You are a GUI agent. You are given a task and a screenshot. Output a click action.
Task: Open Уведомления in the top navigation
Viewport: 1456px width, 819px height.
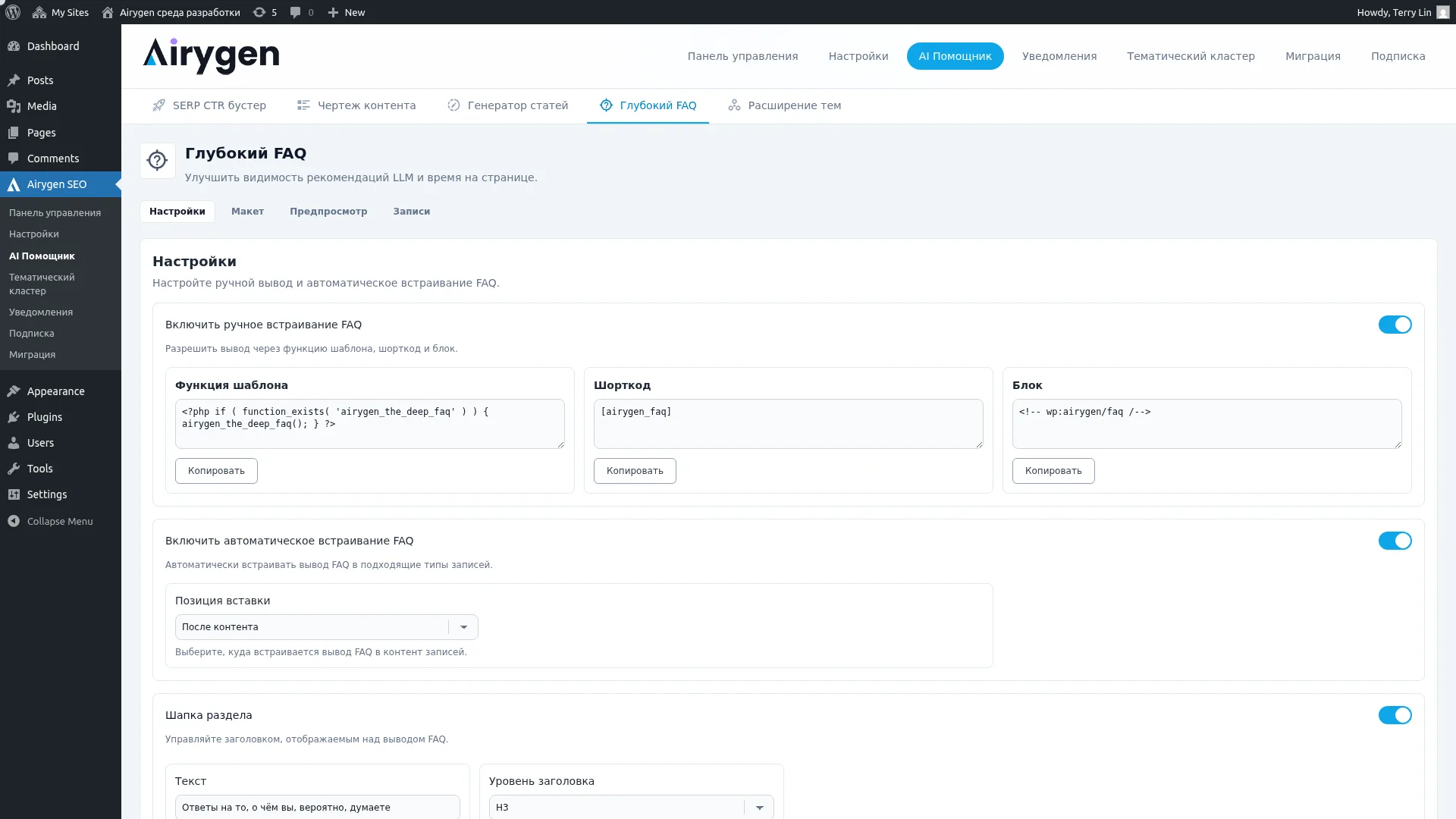1059,56
